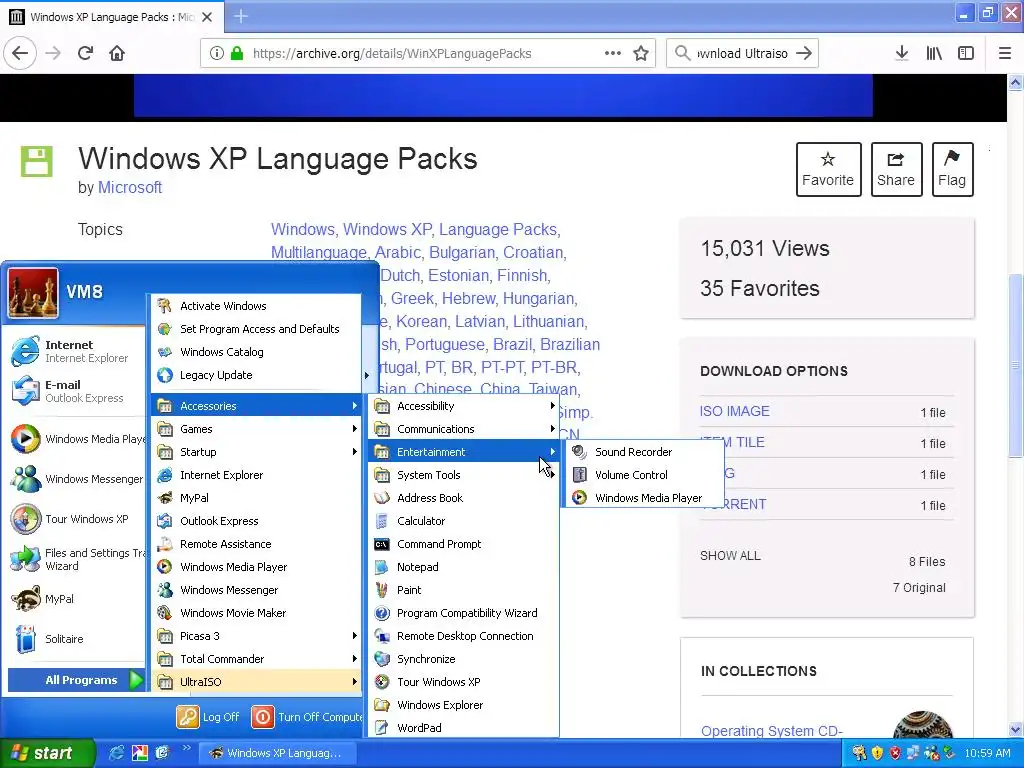This screenshot has height=768, width=1024.
Task: Open the Firefox library icon
Action: click(934, 53)
